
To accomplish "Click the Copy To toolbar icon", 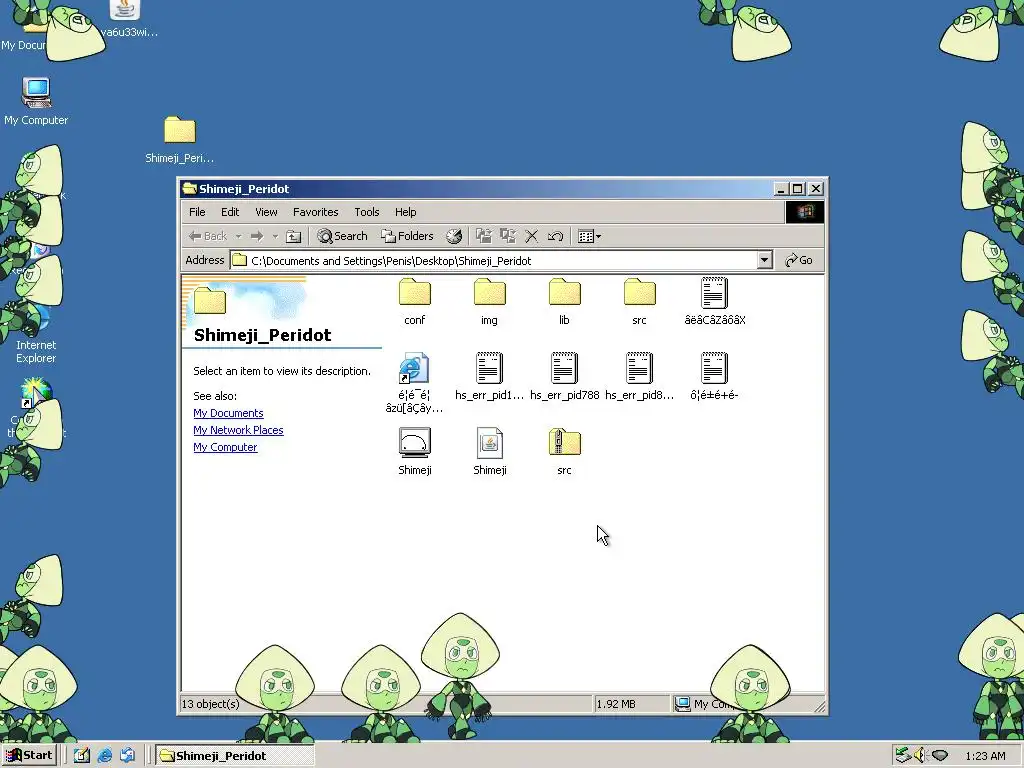I will click(507, 236).
